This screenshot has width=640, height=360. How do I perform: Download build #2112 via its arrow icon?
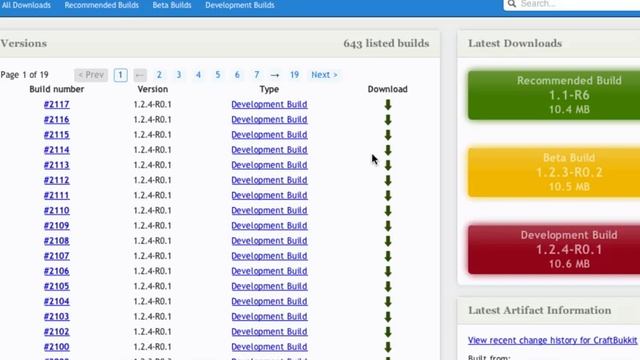pyautogui.click(x=388, y=180)
